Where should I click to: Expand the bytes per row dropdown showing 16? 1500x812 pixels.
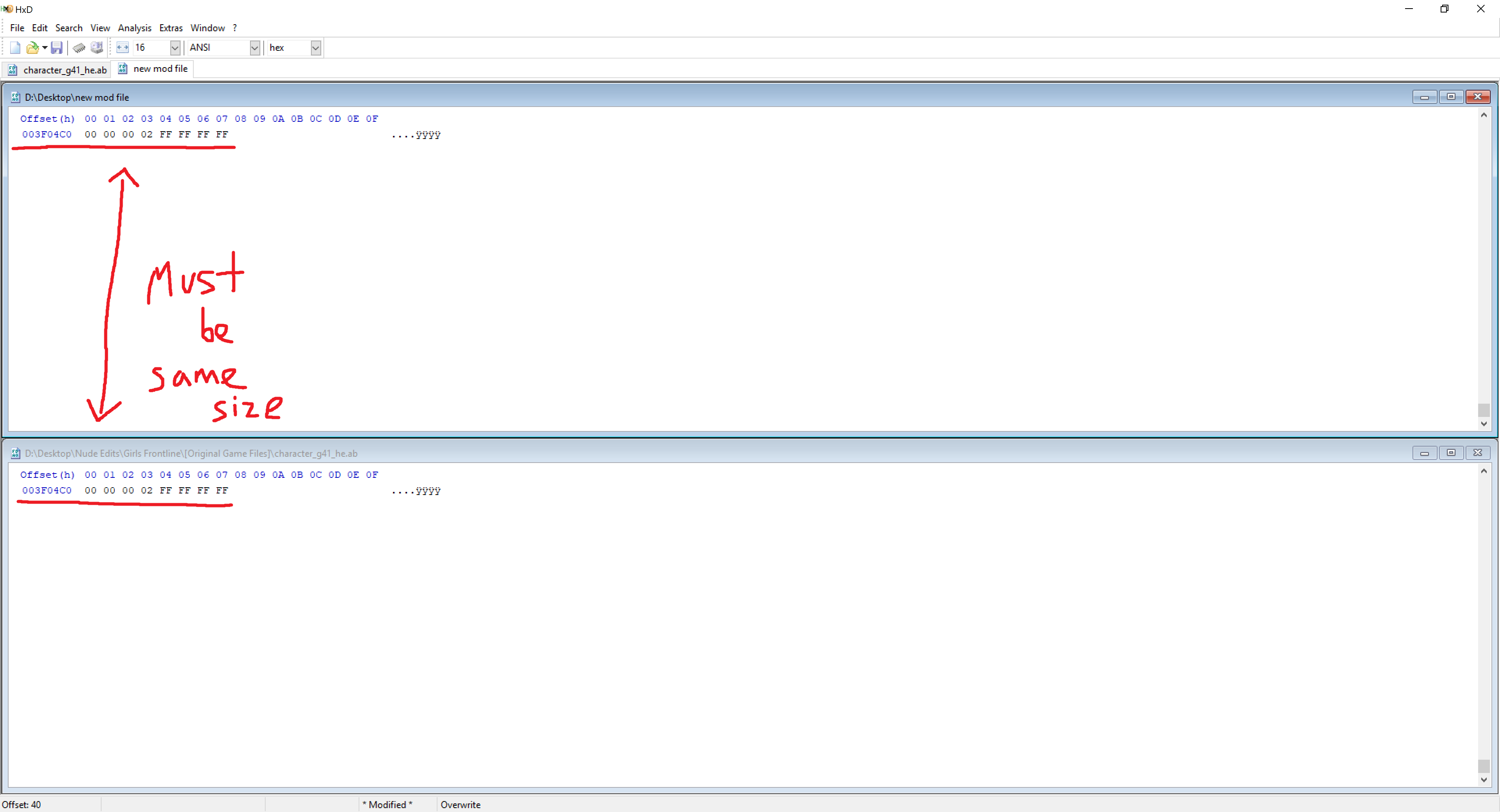175,48
